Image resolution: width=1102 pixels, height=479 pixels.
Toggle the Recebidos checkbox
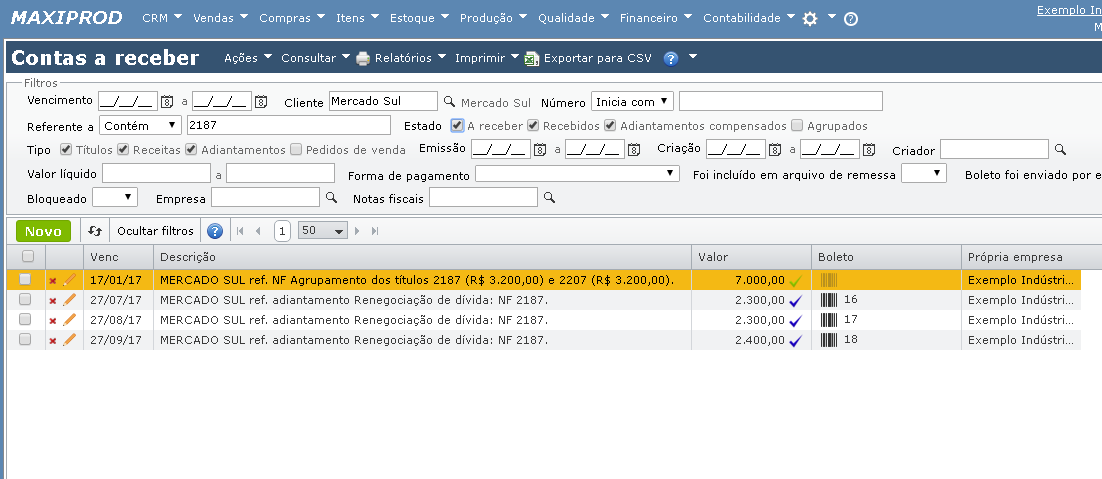pos(533,126)
